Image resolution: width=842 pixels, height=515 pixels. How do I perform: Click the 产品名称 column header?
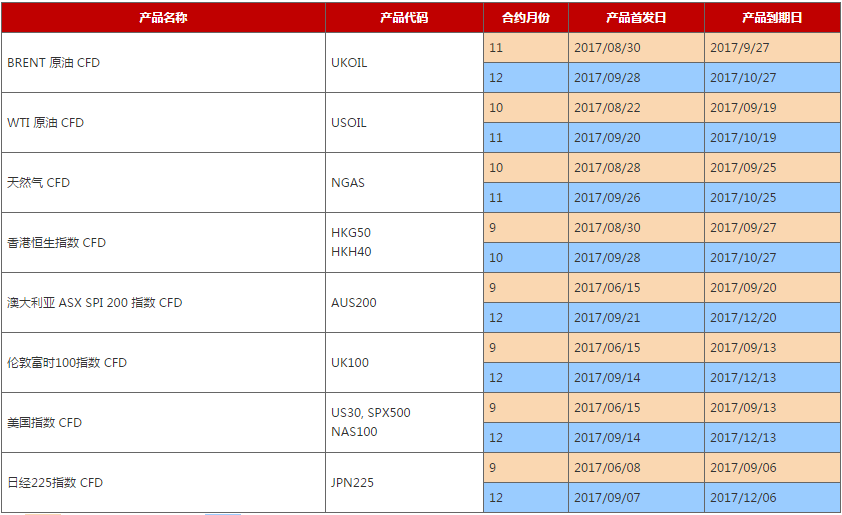[162, 18]
